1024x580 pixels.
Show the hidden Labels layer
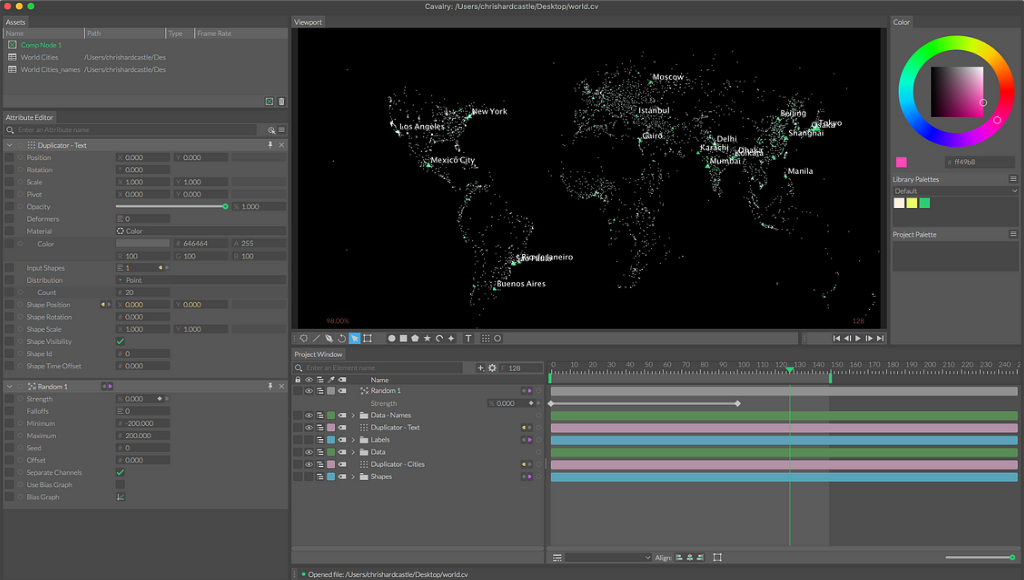(309, 440)
